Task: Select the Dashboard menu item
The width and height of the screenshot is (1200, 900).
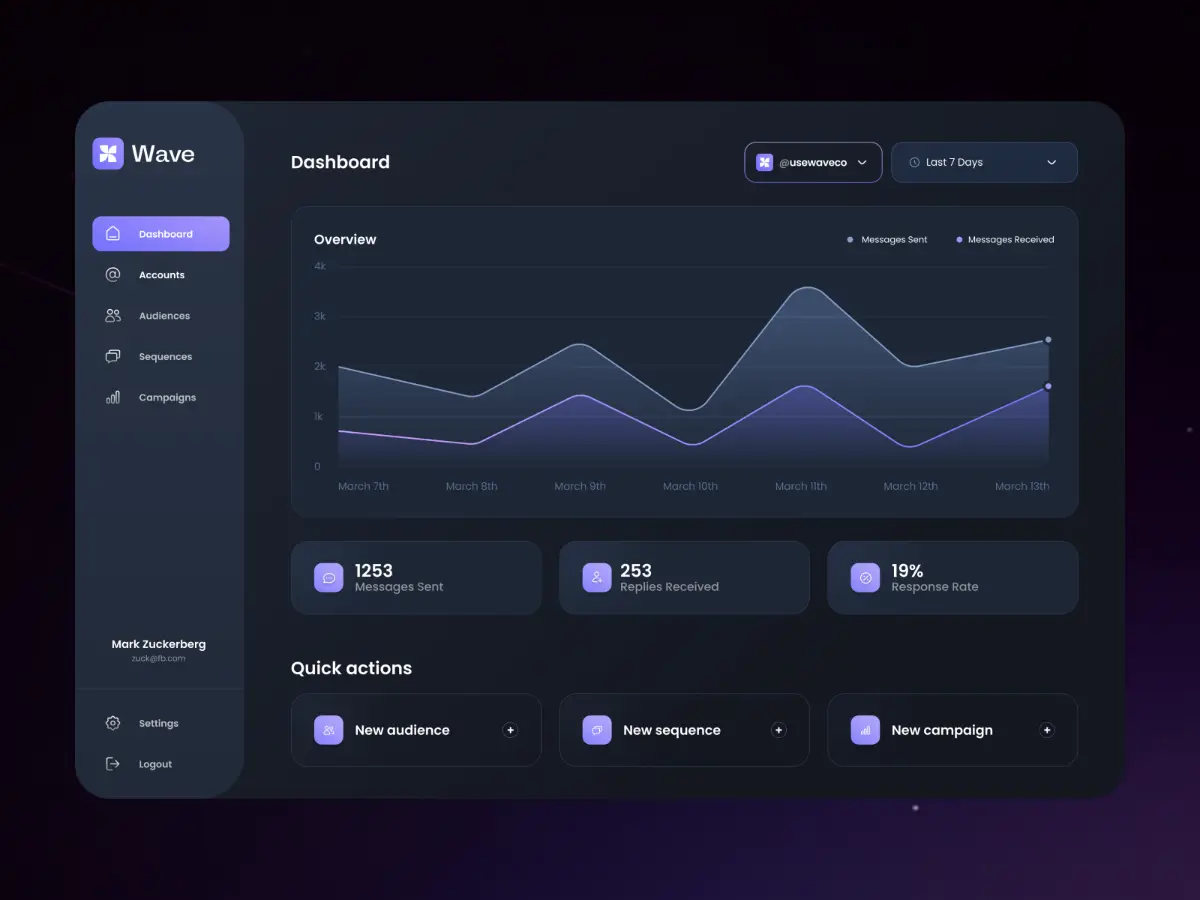Action: click(161, 234)
